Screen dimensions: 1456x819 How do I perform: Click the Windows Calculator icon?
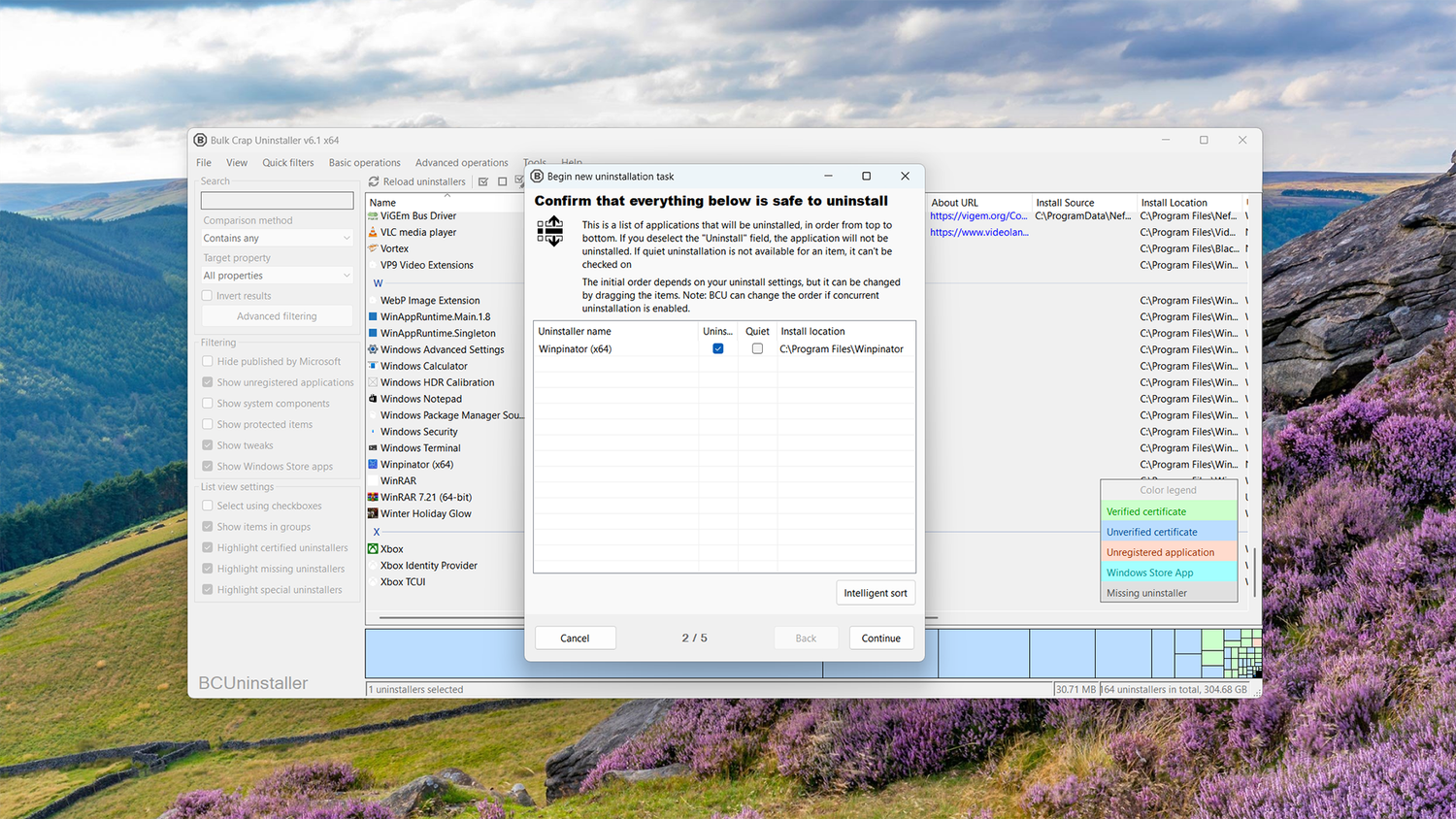tap(373, 366)
